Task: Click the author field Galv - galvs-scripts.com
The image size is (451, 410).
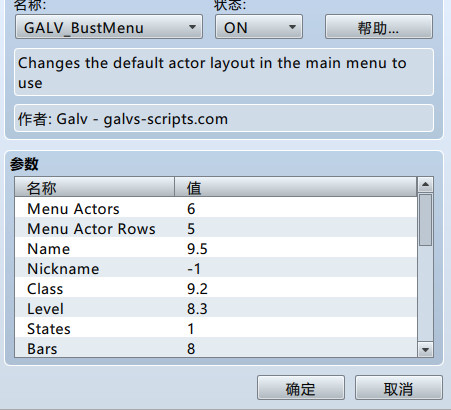Action: [224, 118]
